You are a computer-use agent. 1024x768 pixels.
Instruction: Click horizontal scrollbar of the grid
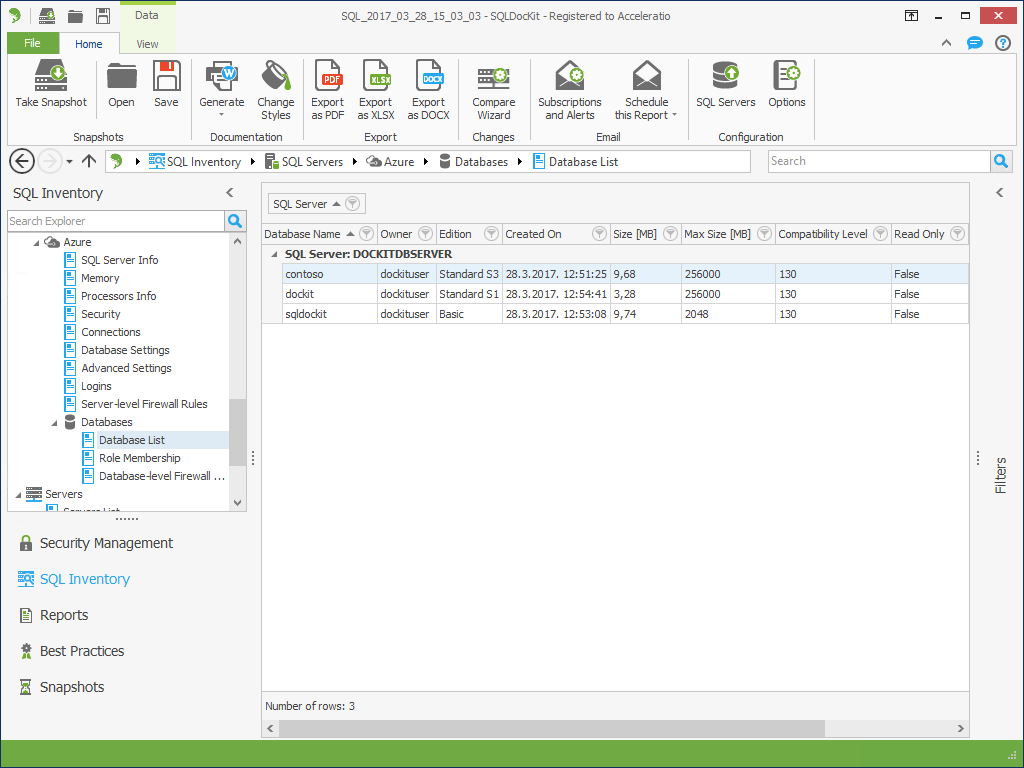pyautogui.click(x=552, y=728)
